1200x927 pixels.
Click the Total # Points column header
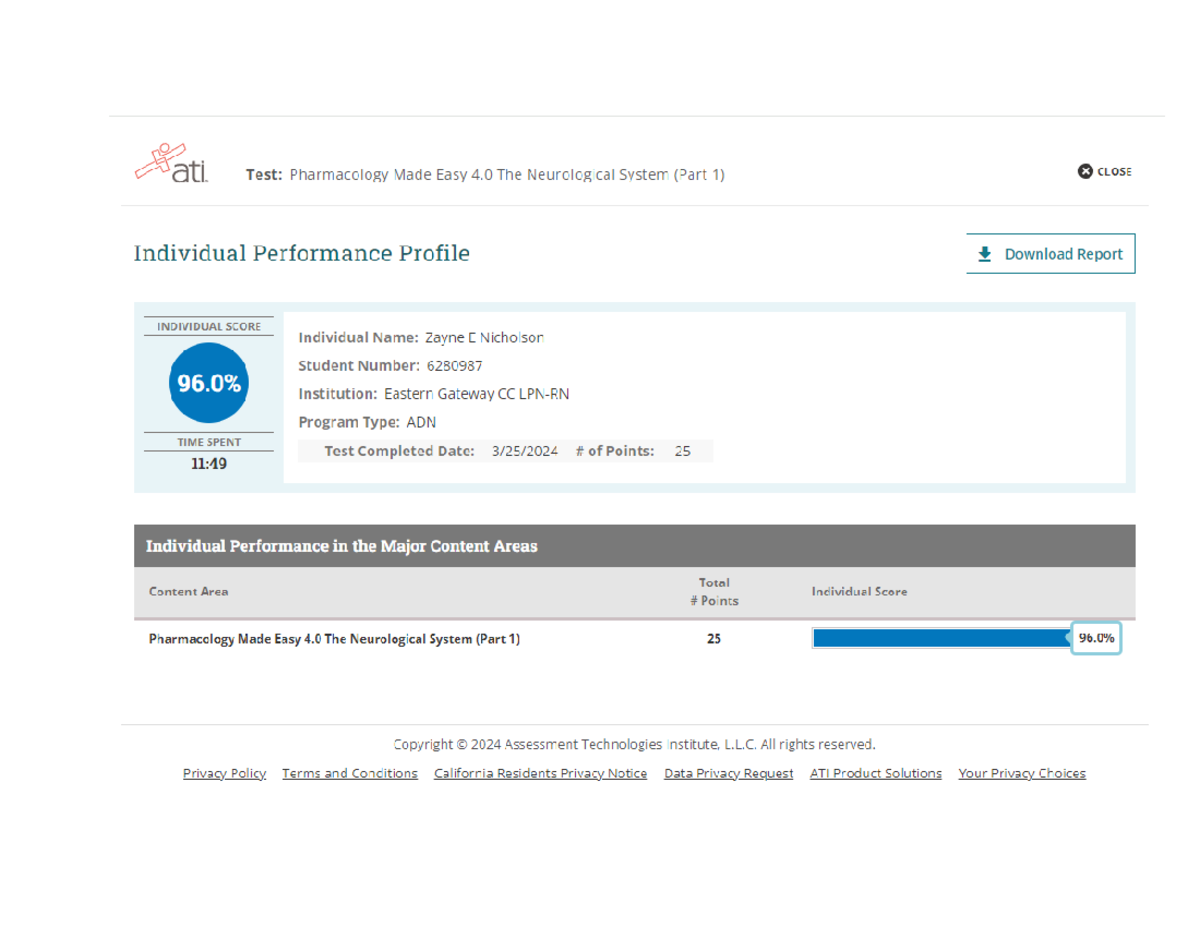(714, 591)
